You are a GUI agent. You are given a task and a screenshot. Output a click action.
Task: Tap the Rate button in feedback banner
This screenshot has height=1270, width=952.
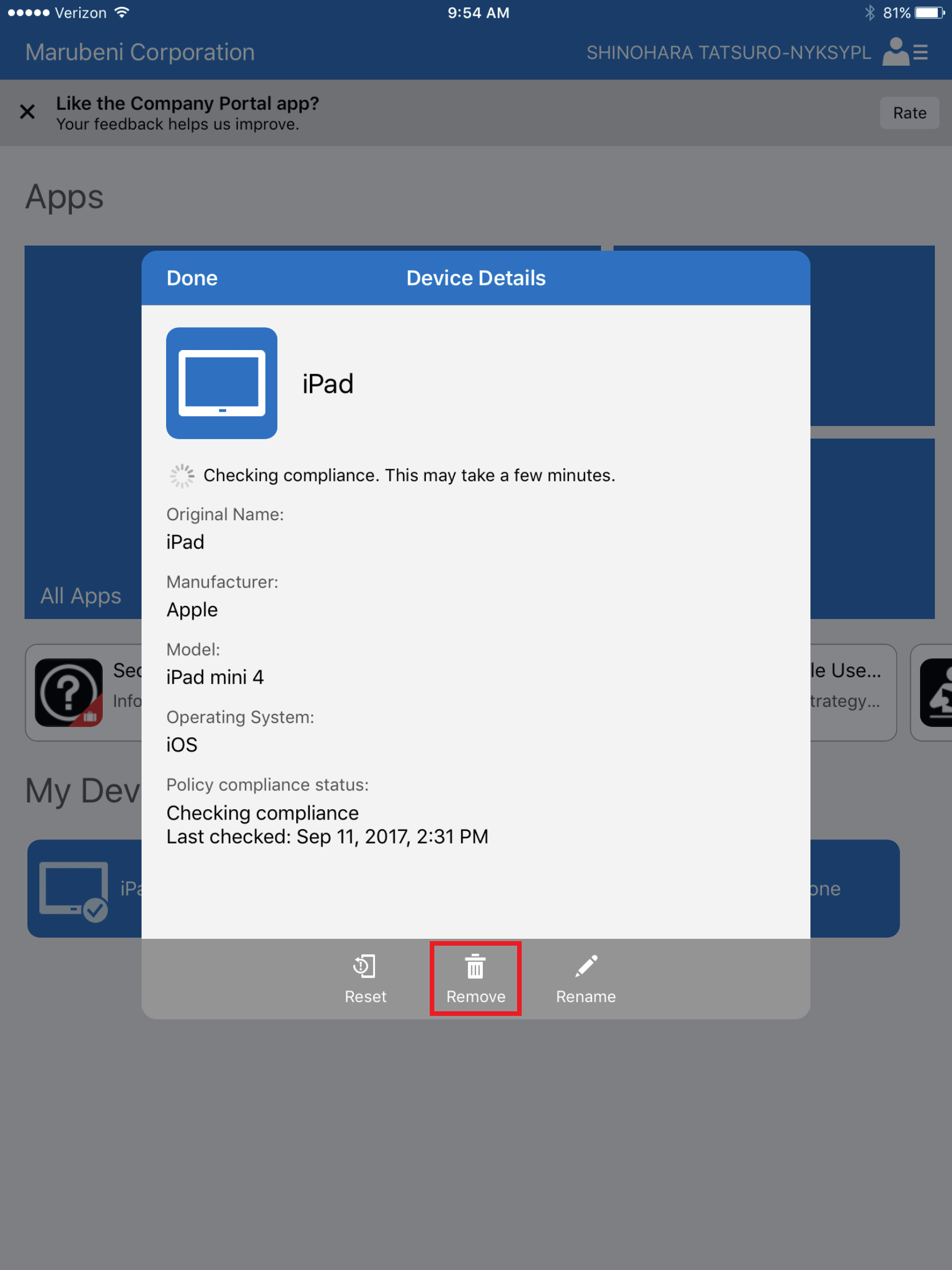click(910, 112)
